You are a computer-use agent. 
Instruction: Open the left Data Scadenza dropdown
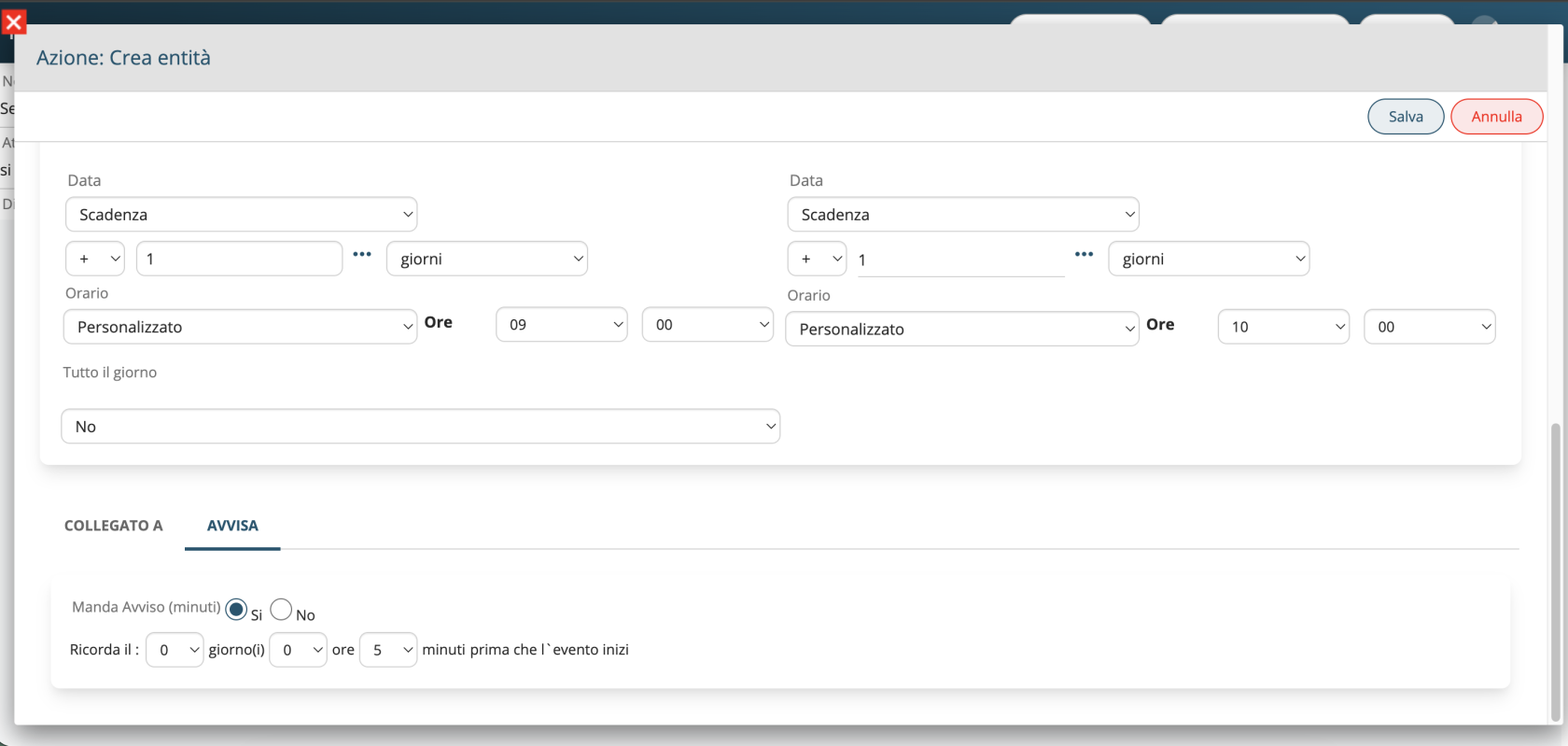(x=241, y=215)
